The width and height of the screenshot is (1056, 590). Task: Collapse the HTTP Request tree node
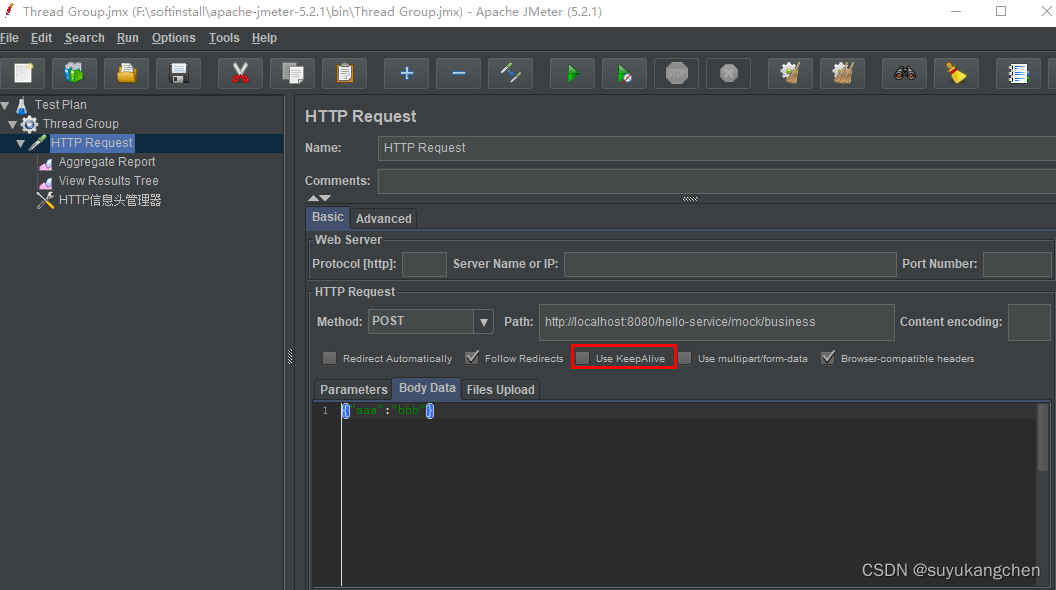21,143
